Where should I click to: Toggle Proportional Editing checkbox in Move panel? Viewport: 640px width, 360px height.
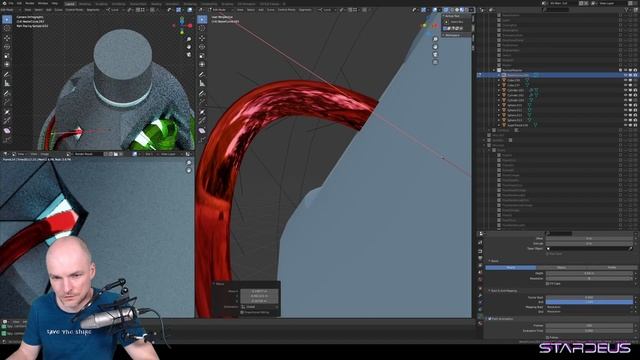click(242, 312)
